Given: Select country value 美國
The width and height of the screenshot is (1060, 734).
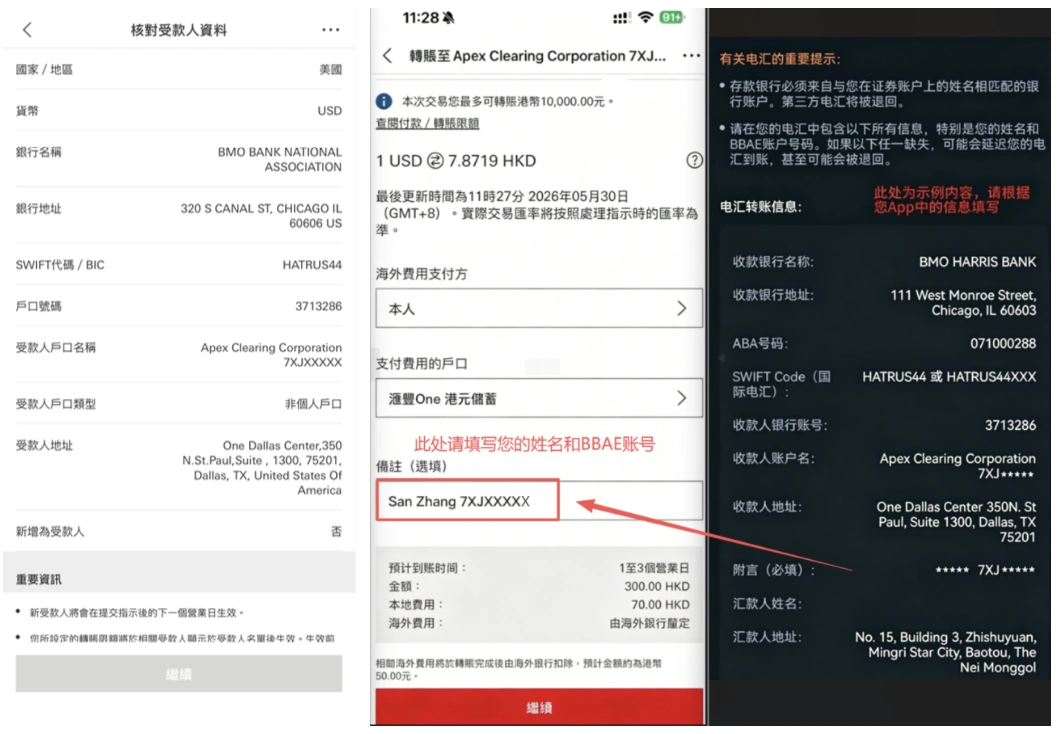Looking at the screenshot, I should (x=331, y=70).
